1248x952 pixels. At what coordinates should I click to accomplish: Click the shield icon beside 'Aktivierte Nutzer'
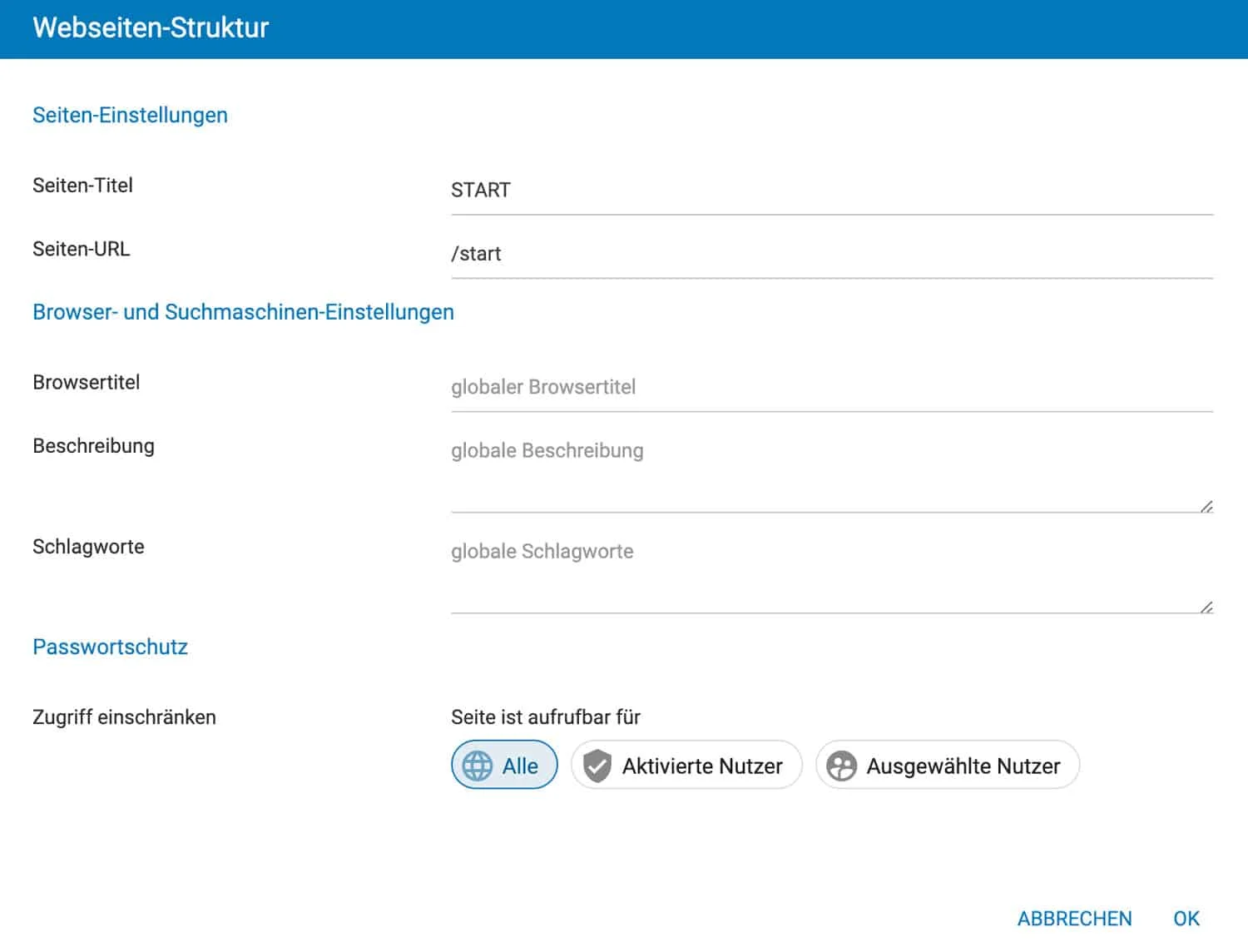coord(598,765)
